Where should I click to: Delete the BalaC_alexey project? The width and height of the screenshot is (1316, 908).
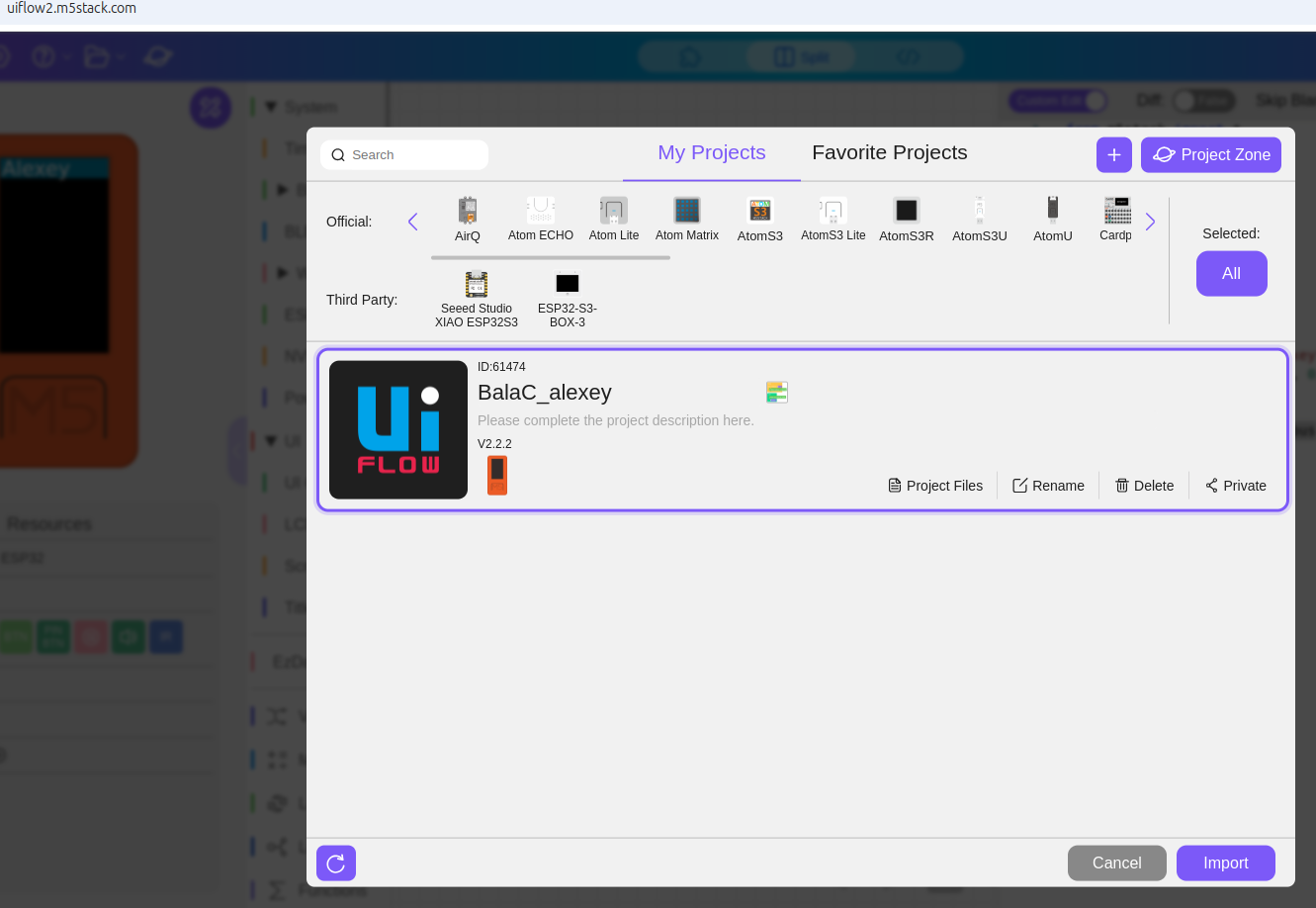pyautogui.click(x=1144, y=486)
